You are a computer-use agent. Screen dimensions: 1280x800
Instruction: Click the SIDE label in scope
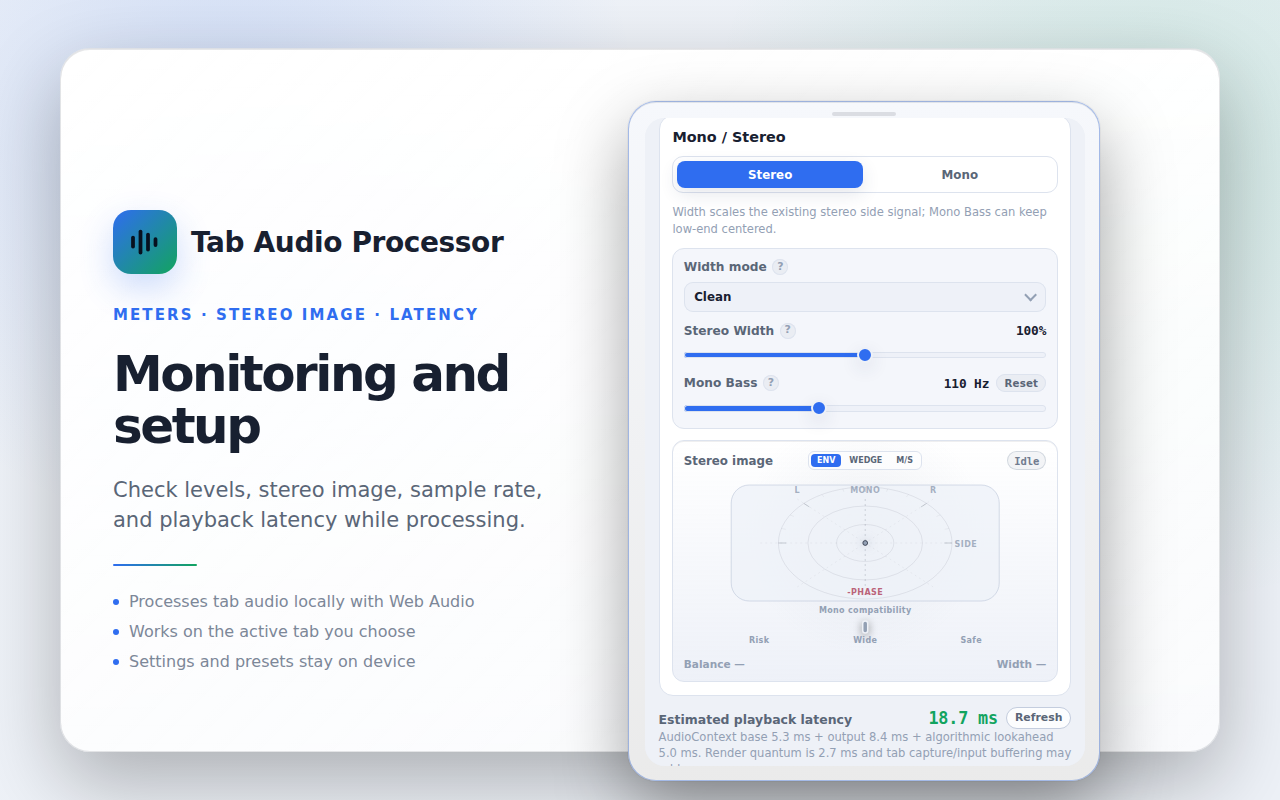tap(965, 544)
